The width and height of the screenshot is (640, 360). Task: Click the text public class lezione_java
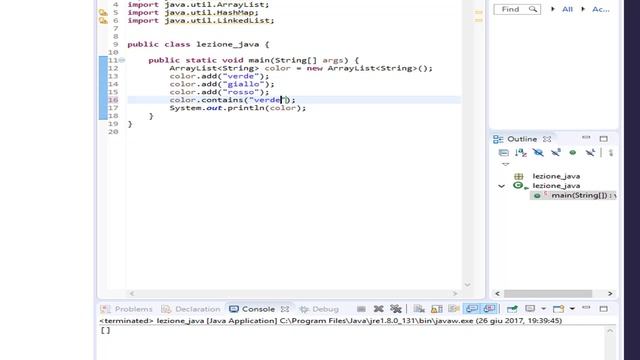click(x=193, y=44)
